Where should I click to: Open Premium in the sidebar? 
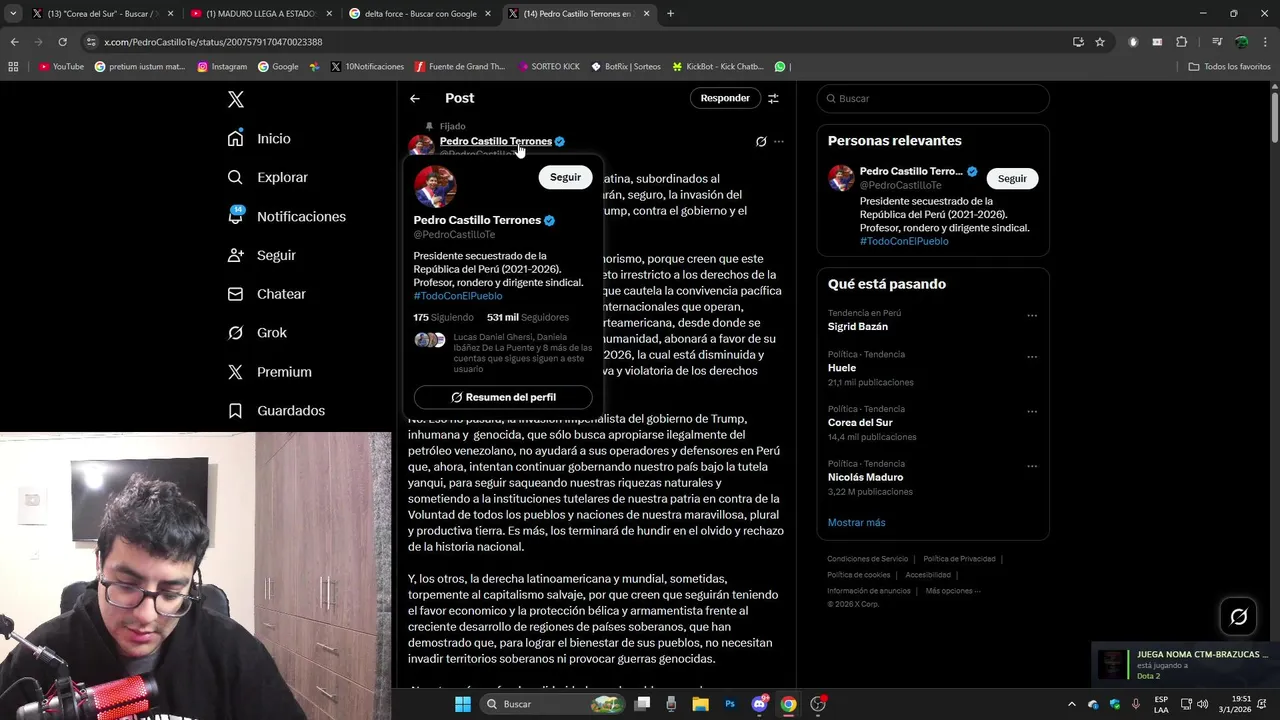[270, 372]
